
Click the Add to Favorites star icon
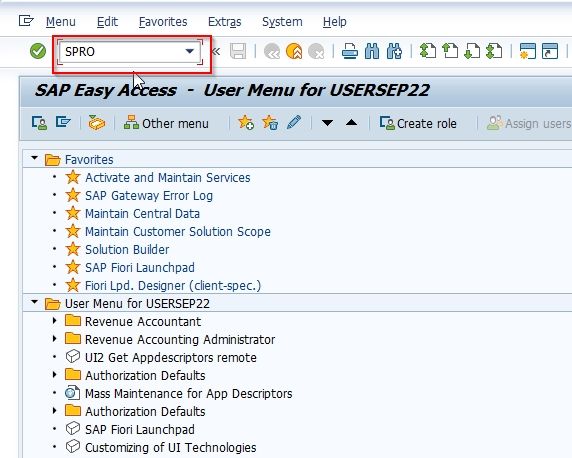[246, 123]
